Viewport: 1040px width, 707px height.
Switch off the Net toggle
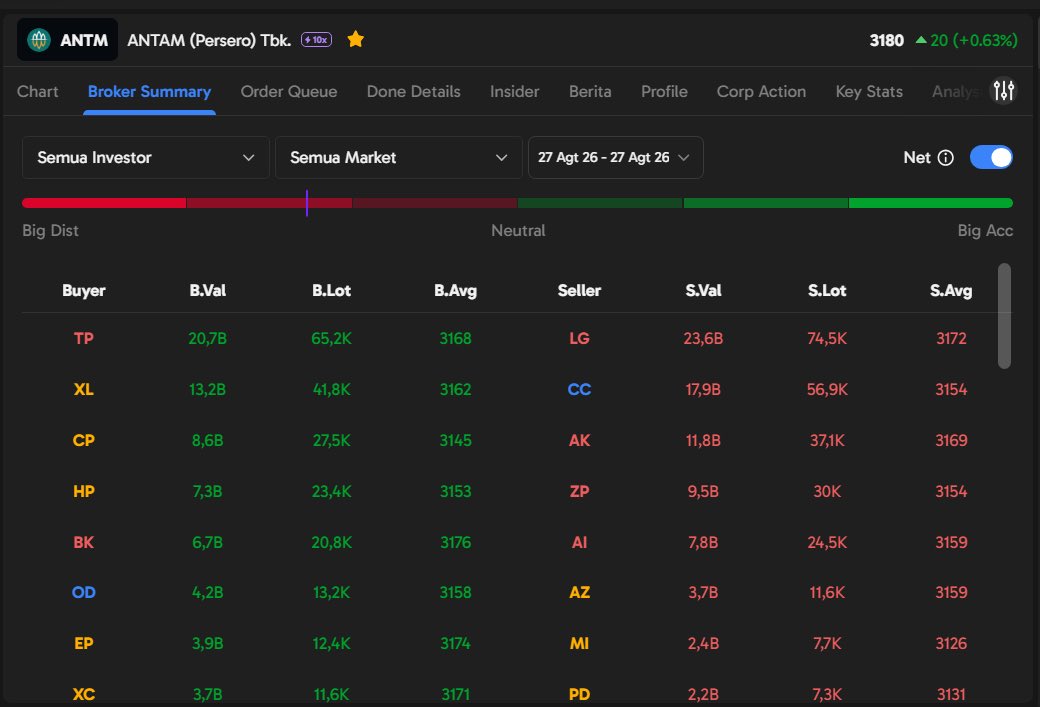click(991, 158)
